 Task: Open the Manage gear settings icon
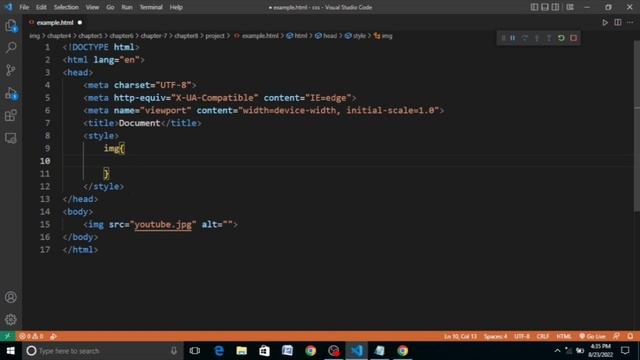(11, 319)
